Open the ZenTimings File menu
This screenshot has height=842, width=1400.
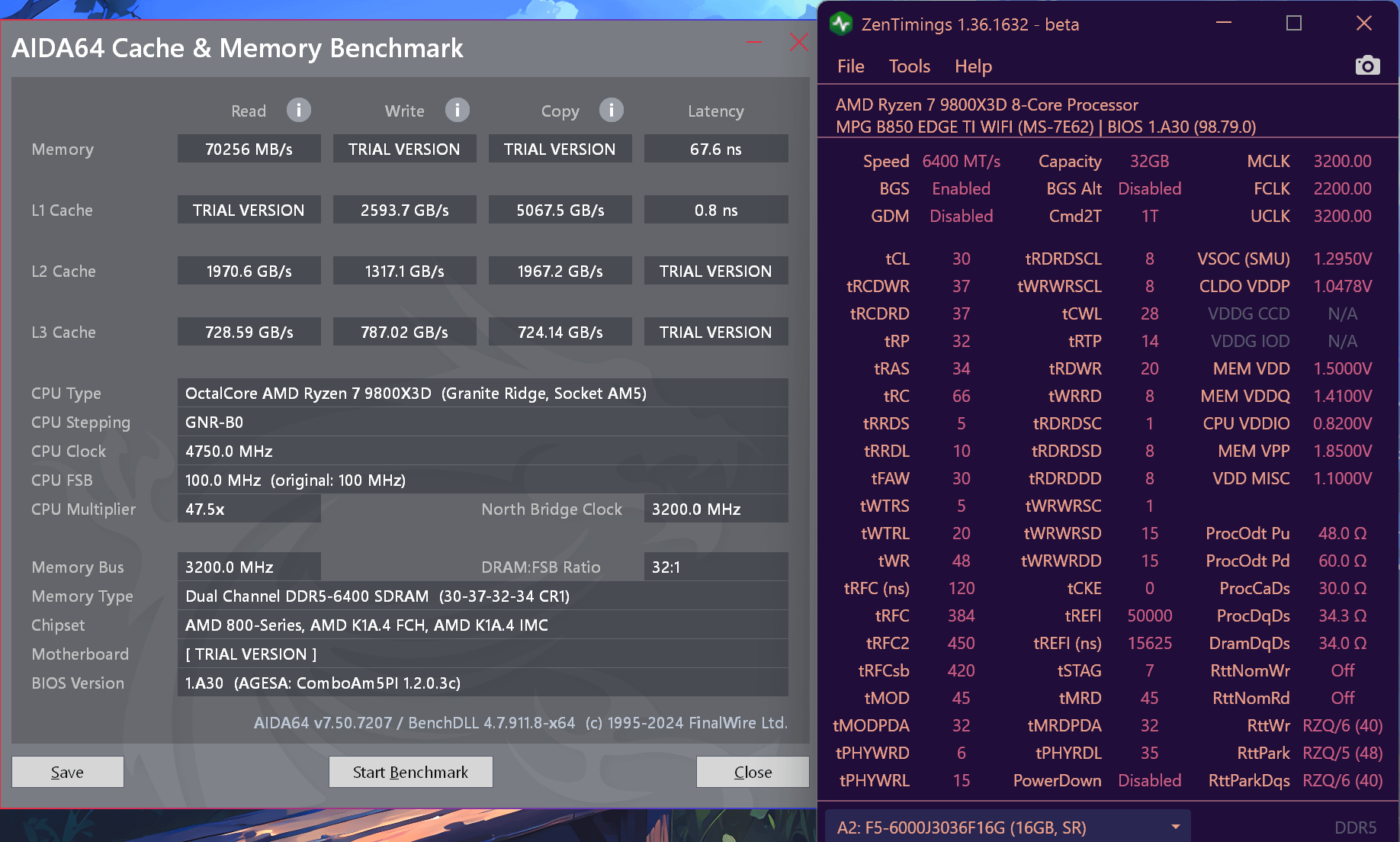[851, 66]
